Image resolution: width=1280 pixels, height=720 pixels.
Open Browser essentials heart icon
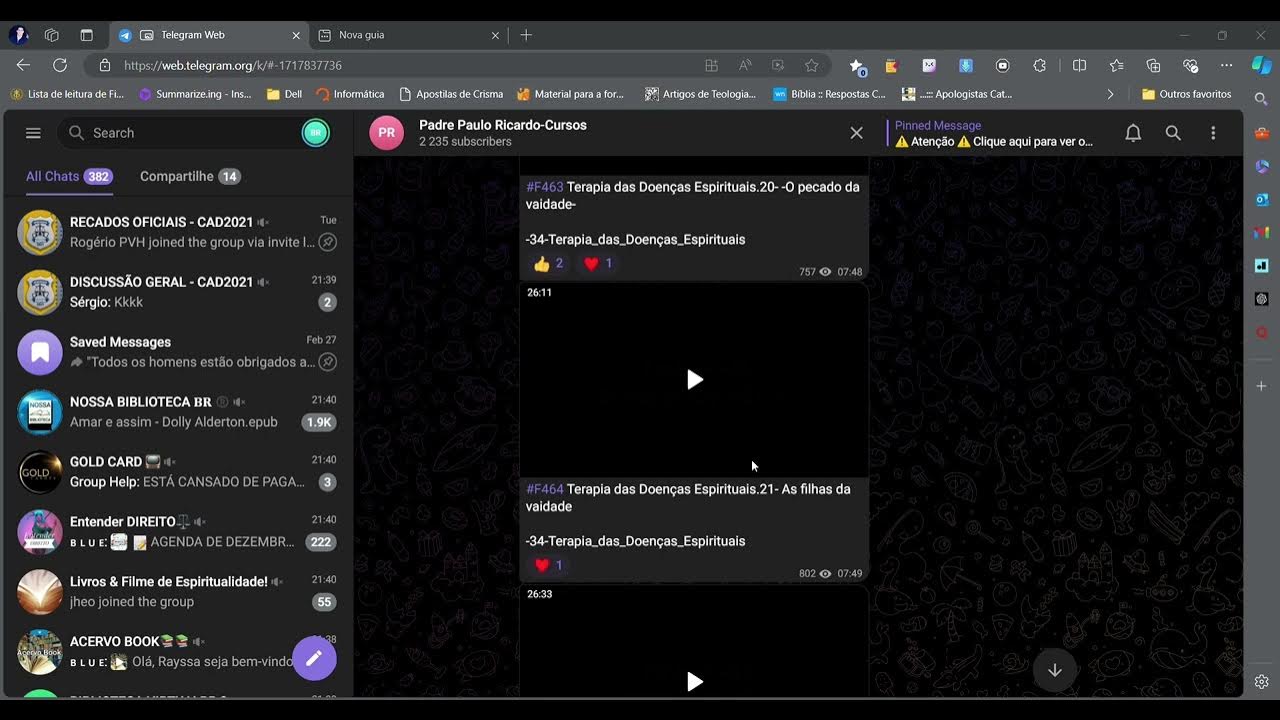pos(1190,65)
